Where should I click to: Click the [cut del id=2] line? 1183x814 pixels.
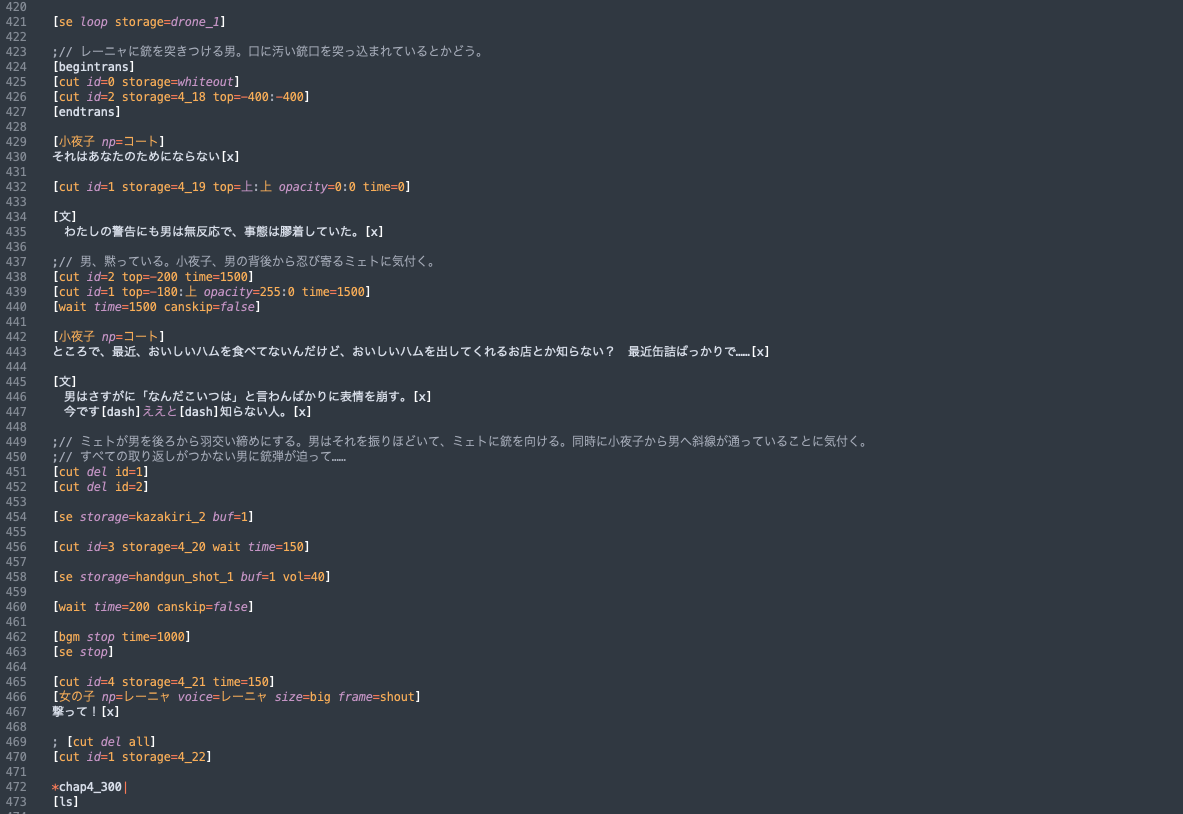[100, 487]
